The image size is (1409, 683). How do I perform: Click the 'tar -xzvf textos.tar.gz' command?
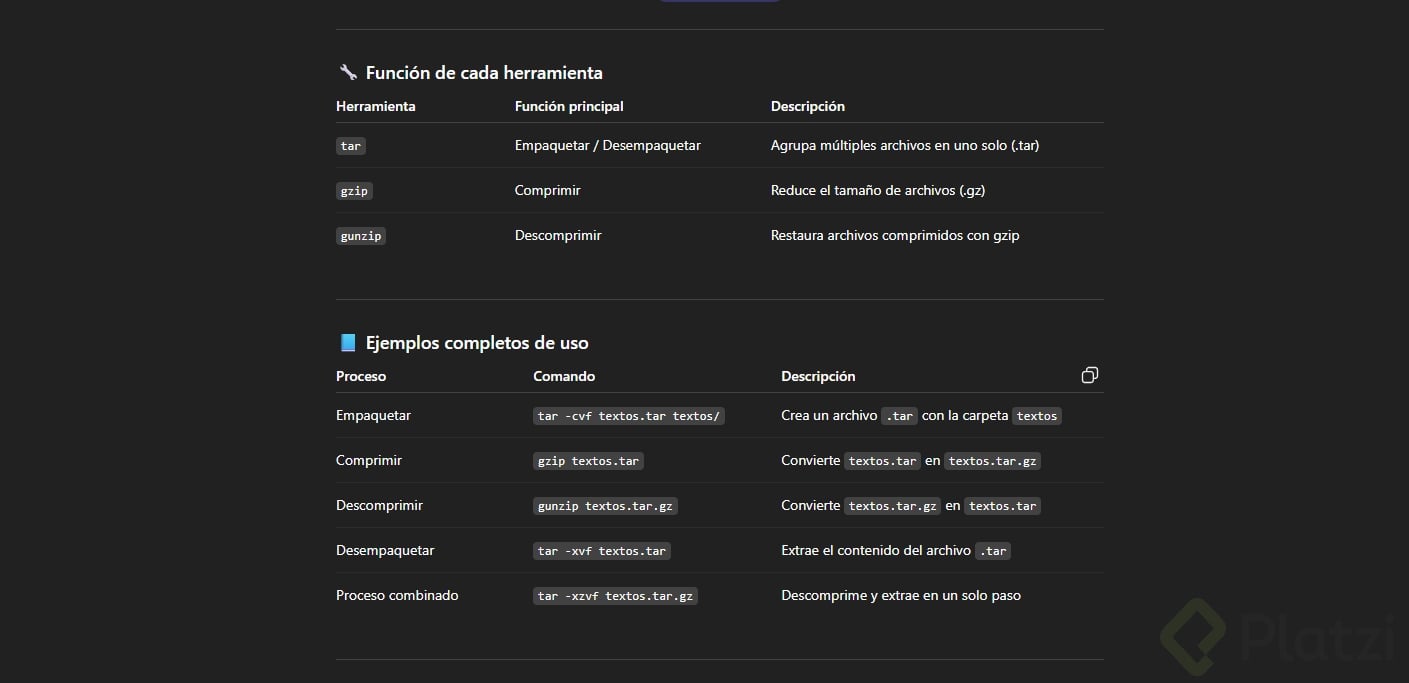615,596
